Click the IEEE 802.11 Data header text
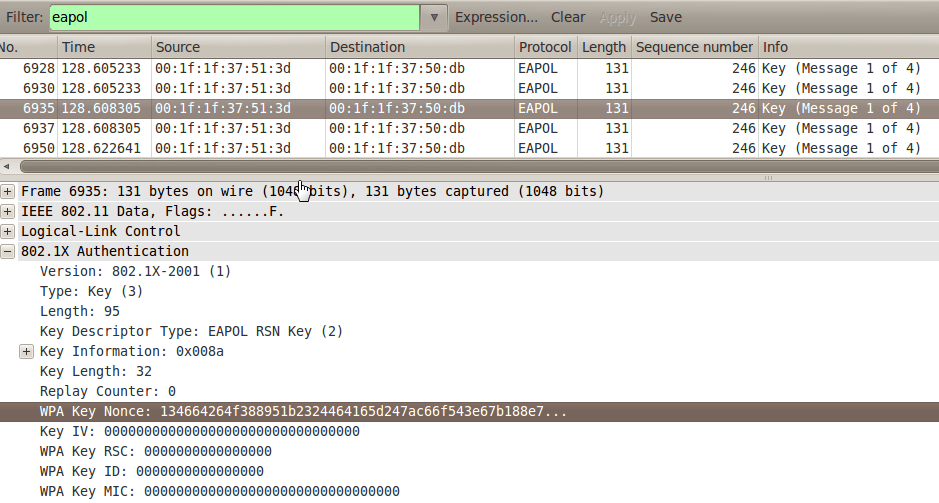939x503 pixels. point(153,211)
